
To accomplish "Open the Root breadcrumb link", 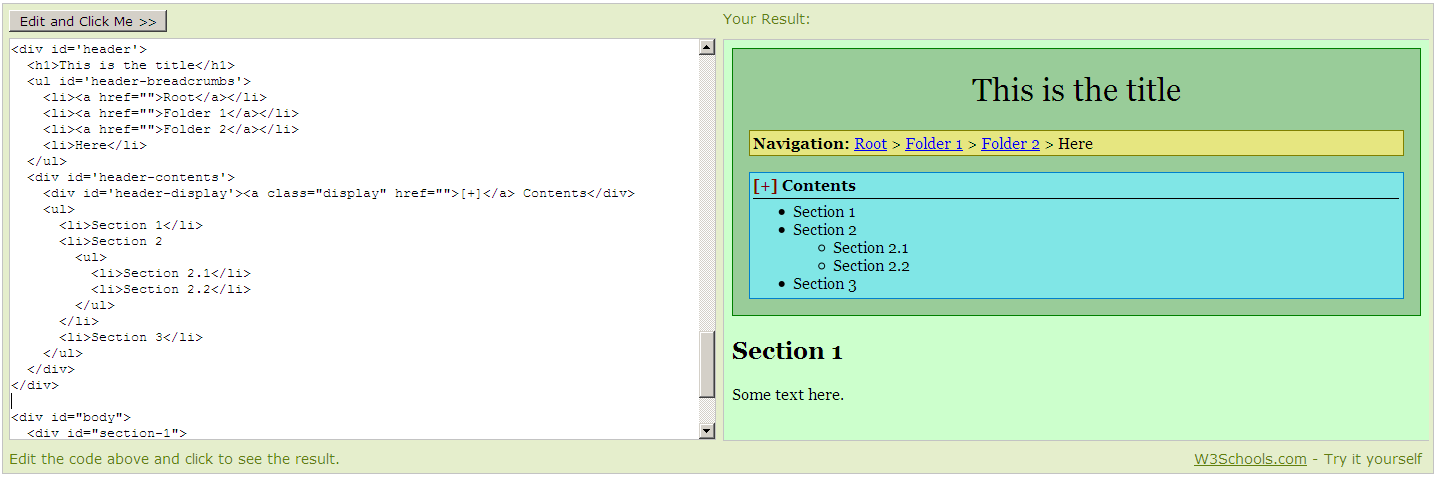I will [870, 144].
